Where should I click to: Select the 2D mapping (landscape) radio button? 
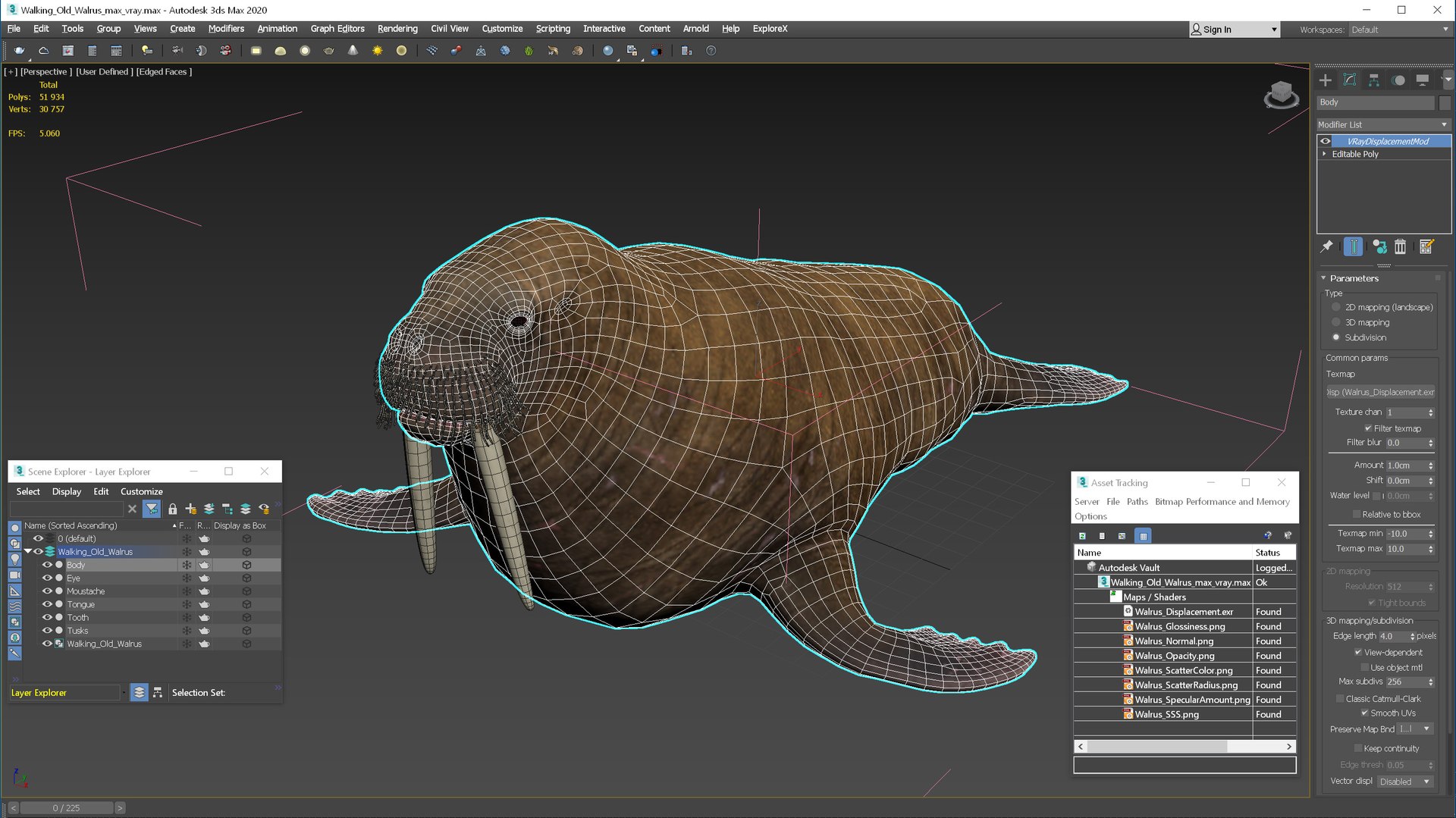click(1336, 307)
